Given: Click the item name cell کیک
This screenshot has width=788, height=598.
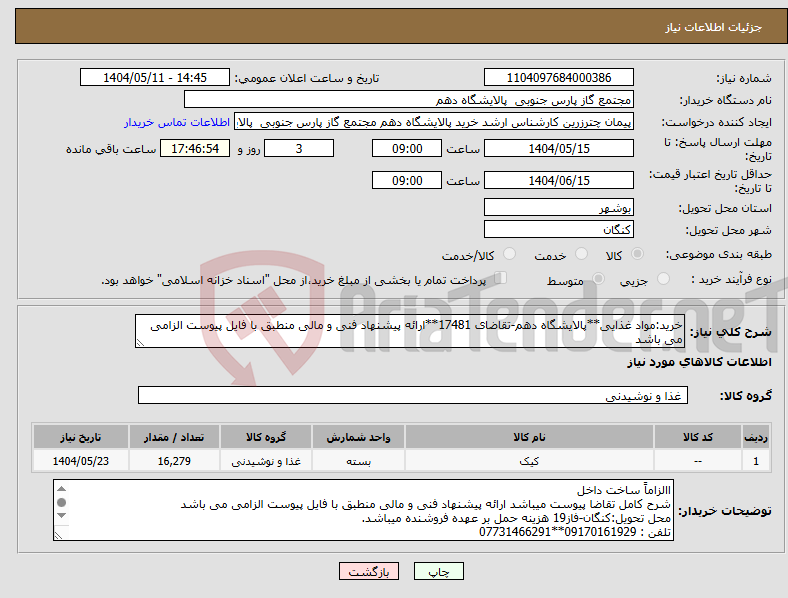Looking at the screenshot, I should click(529, 461).
